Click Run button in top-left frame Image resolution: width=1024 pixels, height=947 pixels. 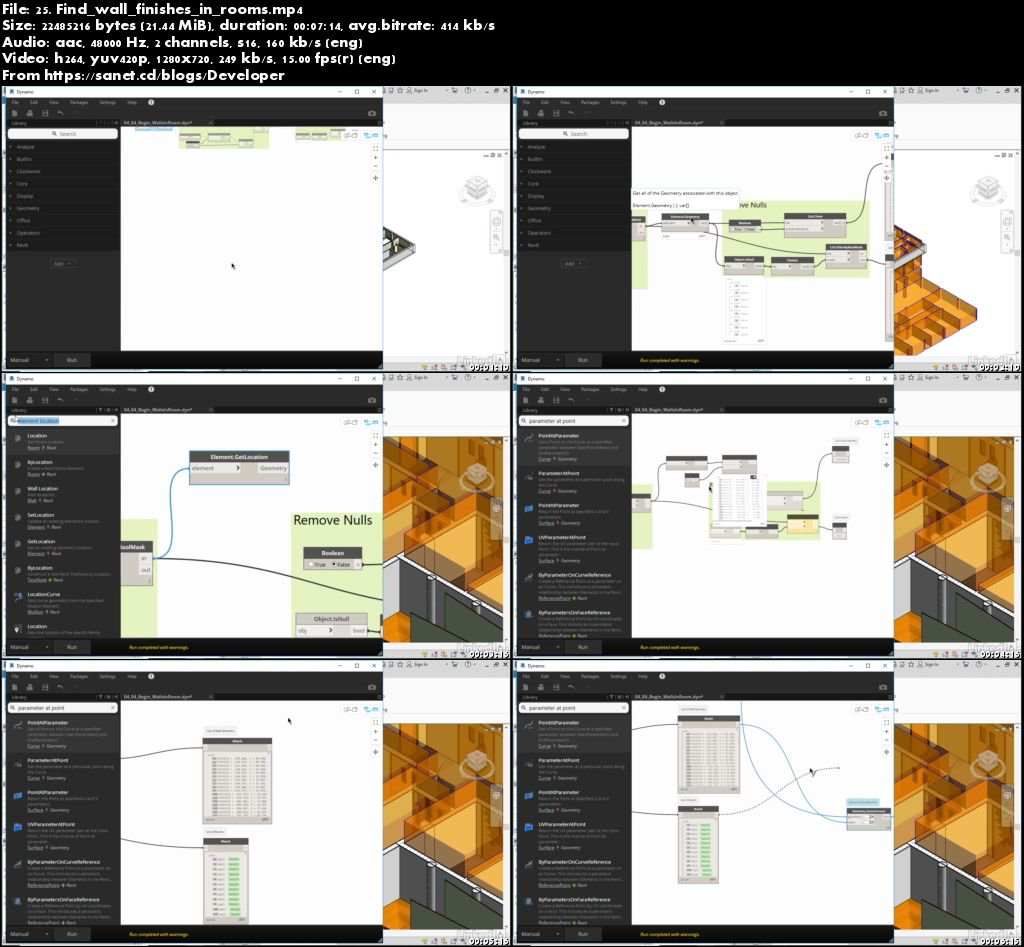(72, 360)
